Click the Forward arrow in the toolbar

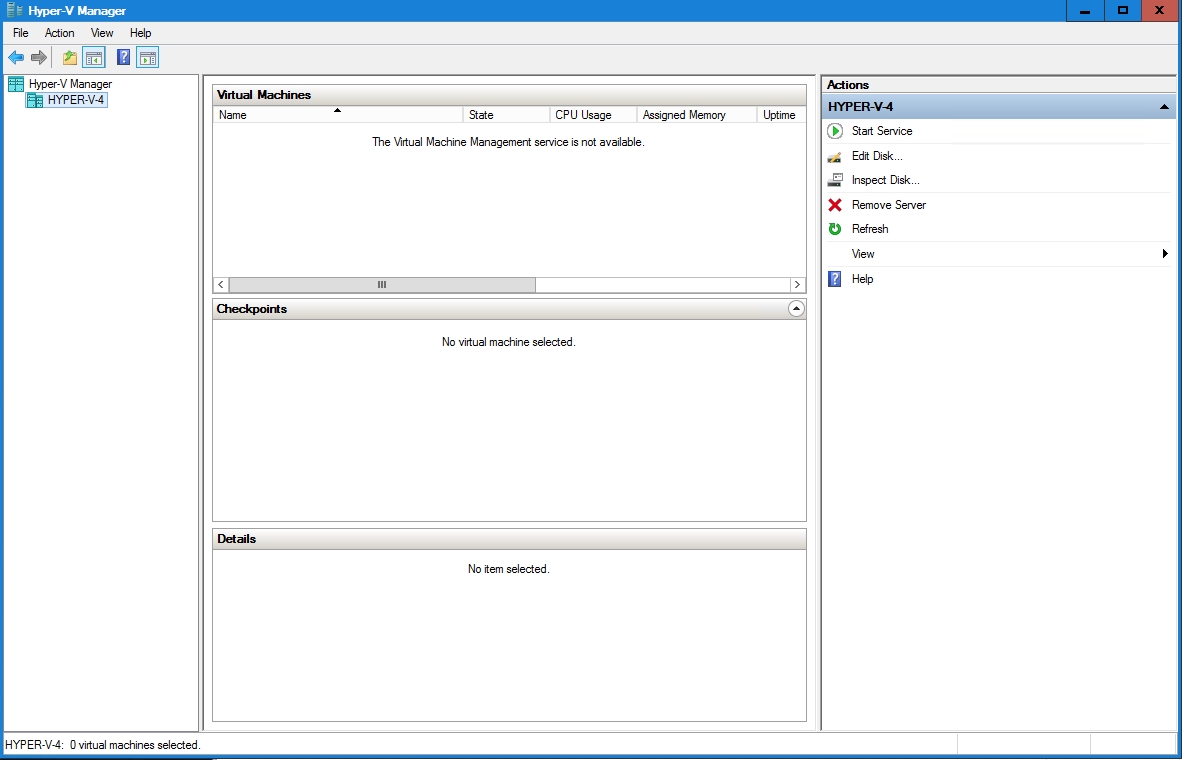point(39,57)
